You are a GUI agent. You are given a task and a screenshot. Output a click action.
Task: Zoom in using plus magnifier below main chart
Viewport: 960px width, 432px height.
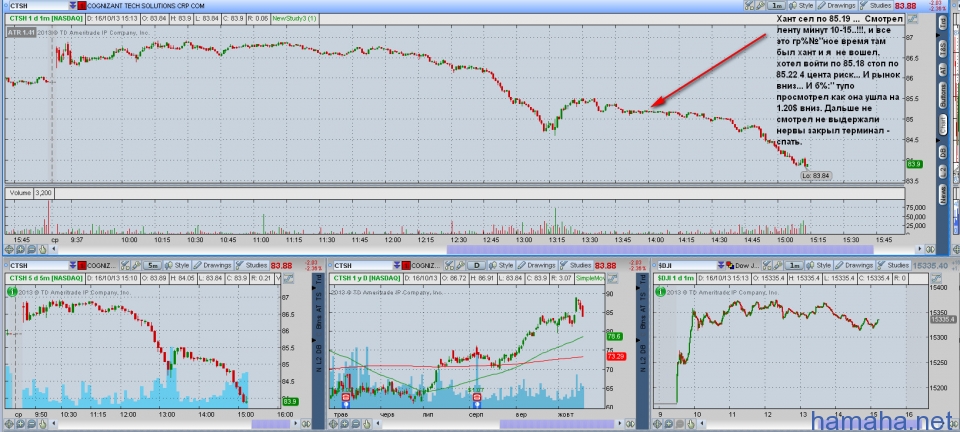[20, 250]
